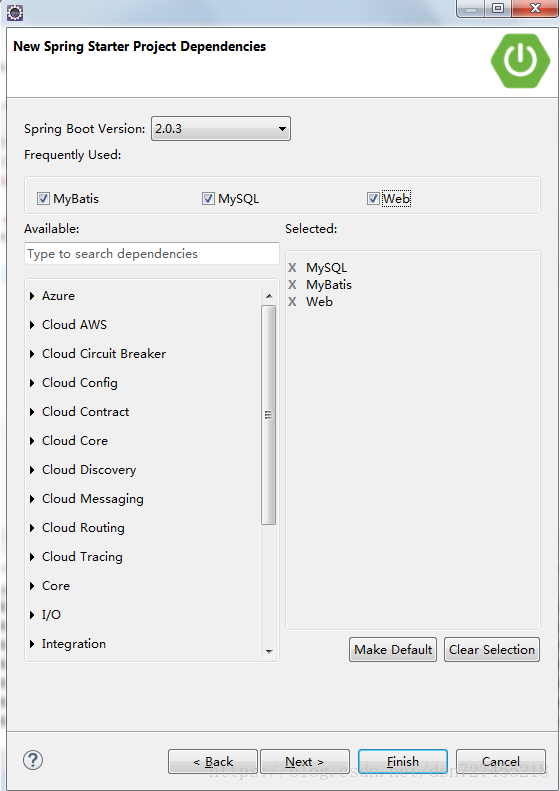
Task: Click the Finish button
Action: (x=403, y=761)
